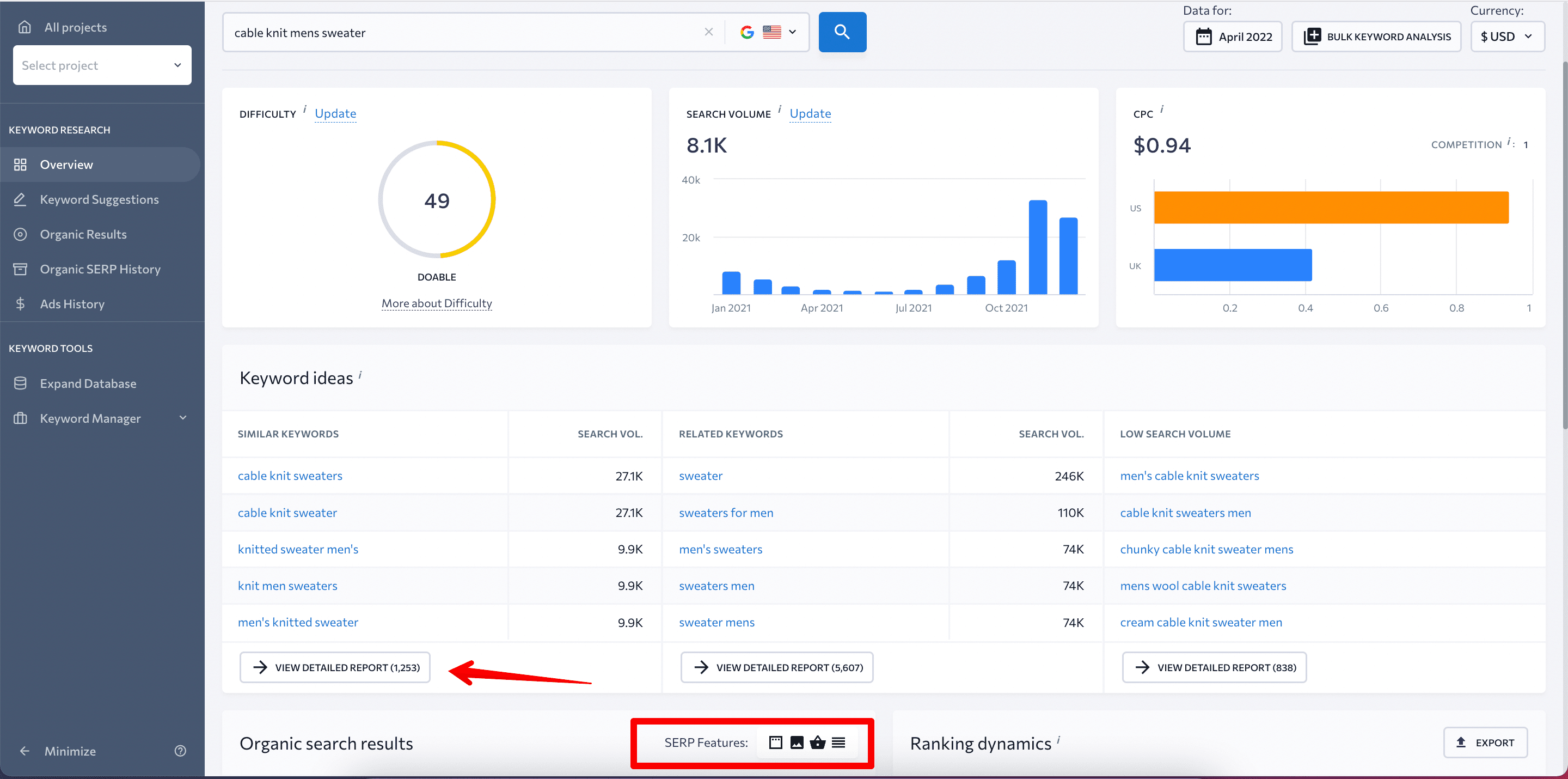Click the help question mark icon
This screenshot has width=1568, height=779.
click(x=180, y=750)
